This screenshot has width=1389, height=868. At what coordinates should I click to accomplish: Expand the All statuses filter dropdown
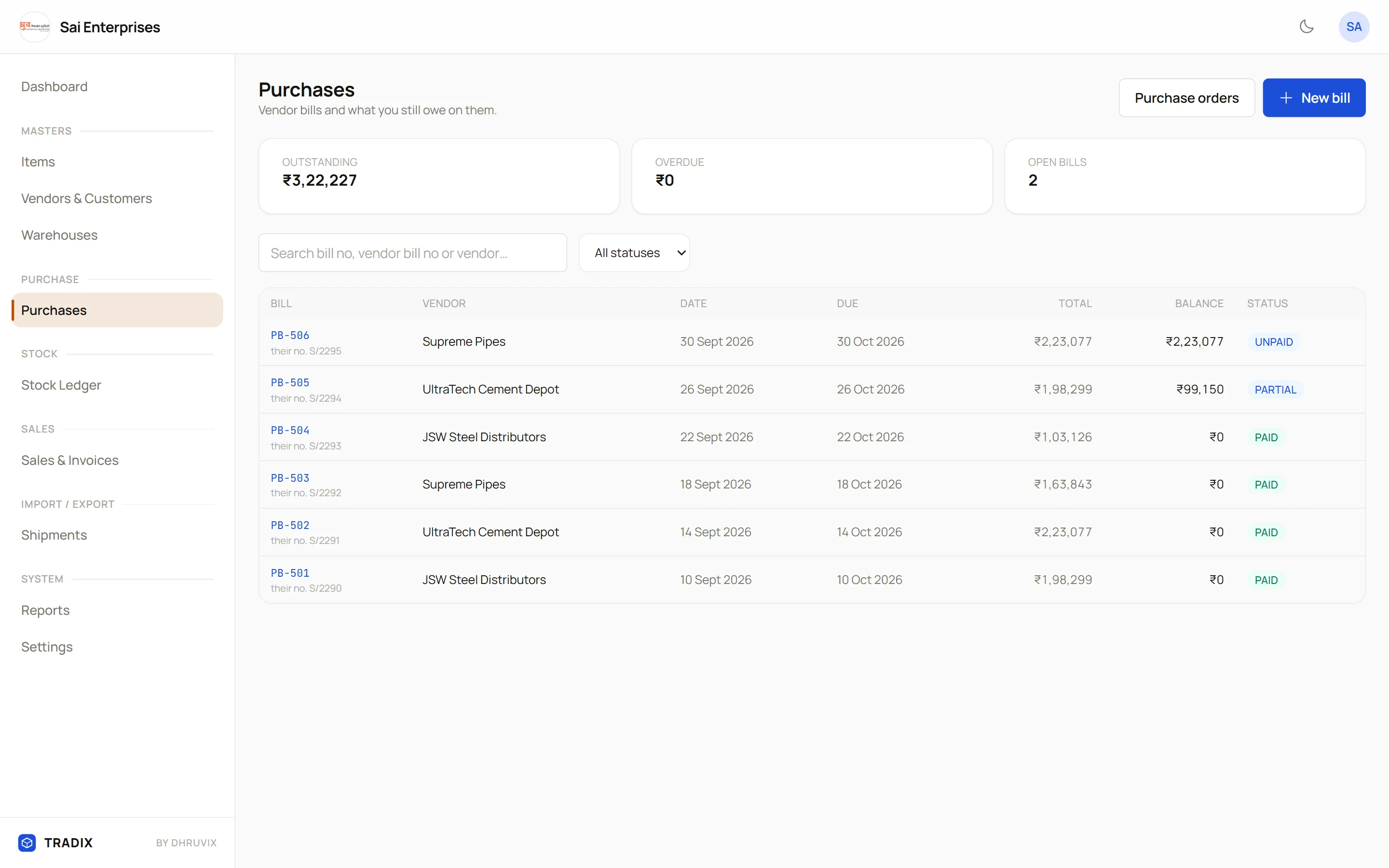(x=634, y=253)
